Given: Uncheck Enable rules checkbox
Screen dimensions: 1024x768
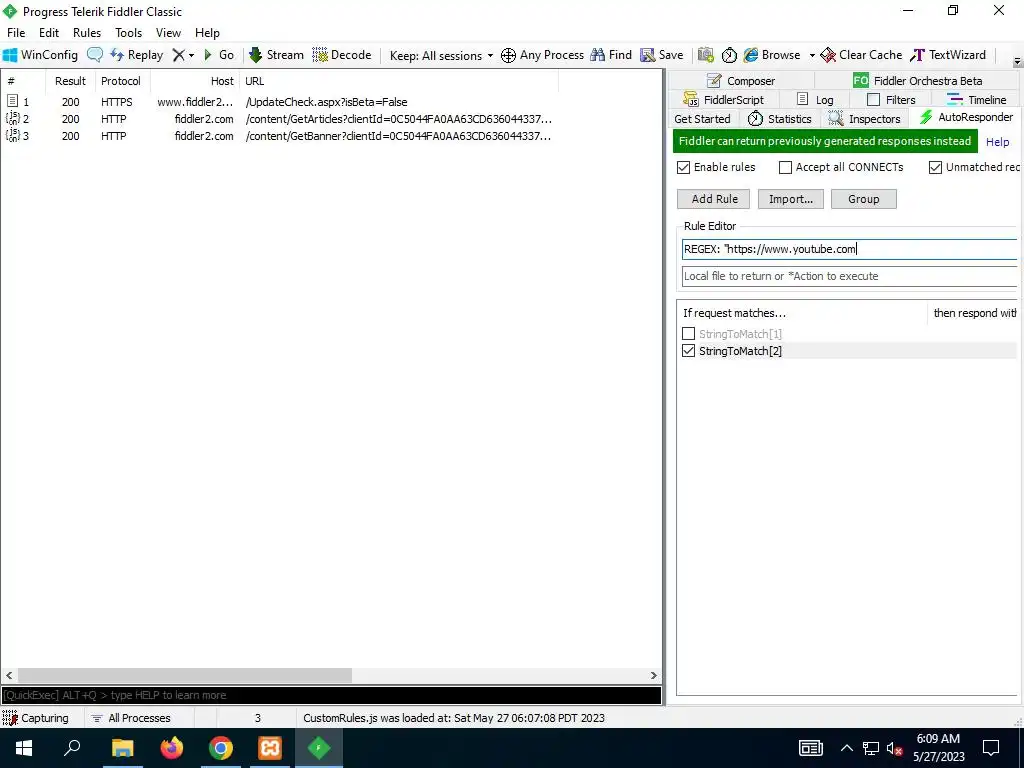Looking at the screenshot, I should click(683, 167).
